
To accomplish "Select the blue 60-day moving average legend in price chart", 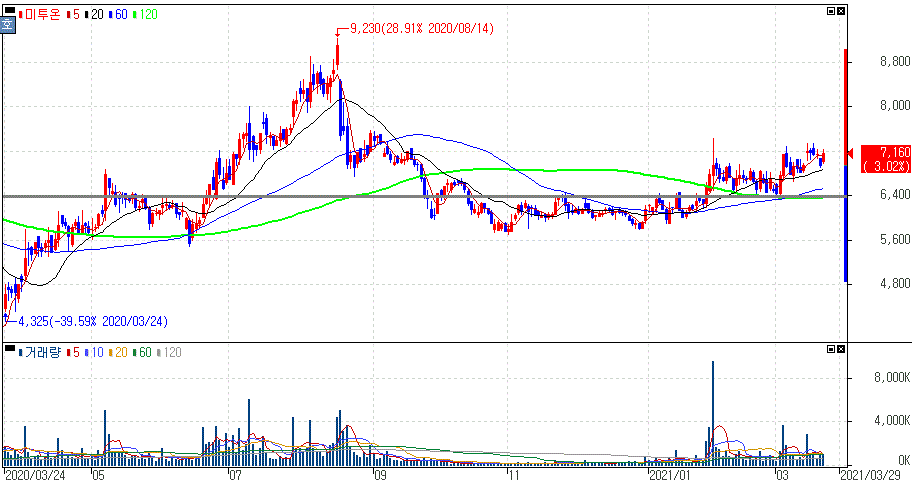I will [x=118, y=15].
